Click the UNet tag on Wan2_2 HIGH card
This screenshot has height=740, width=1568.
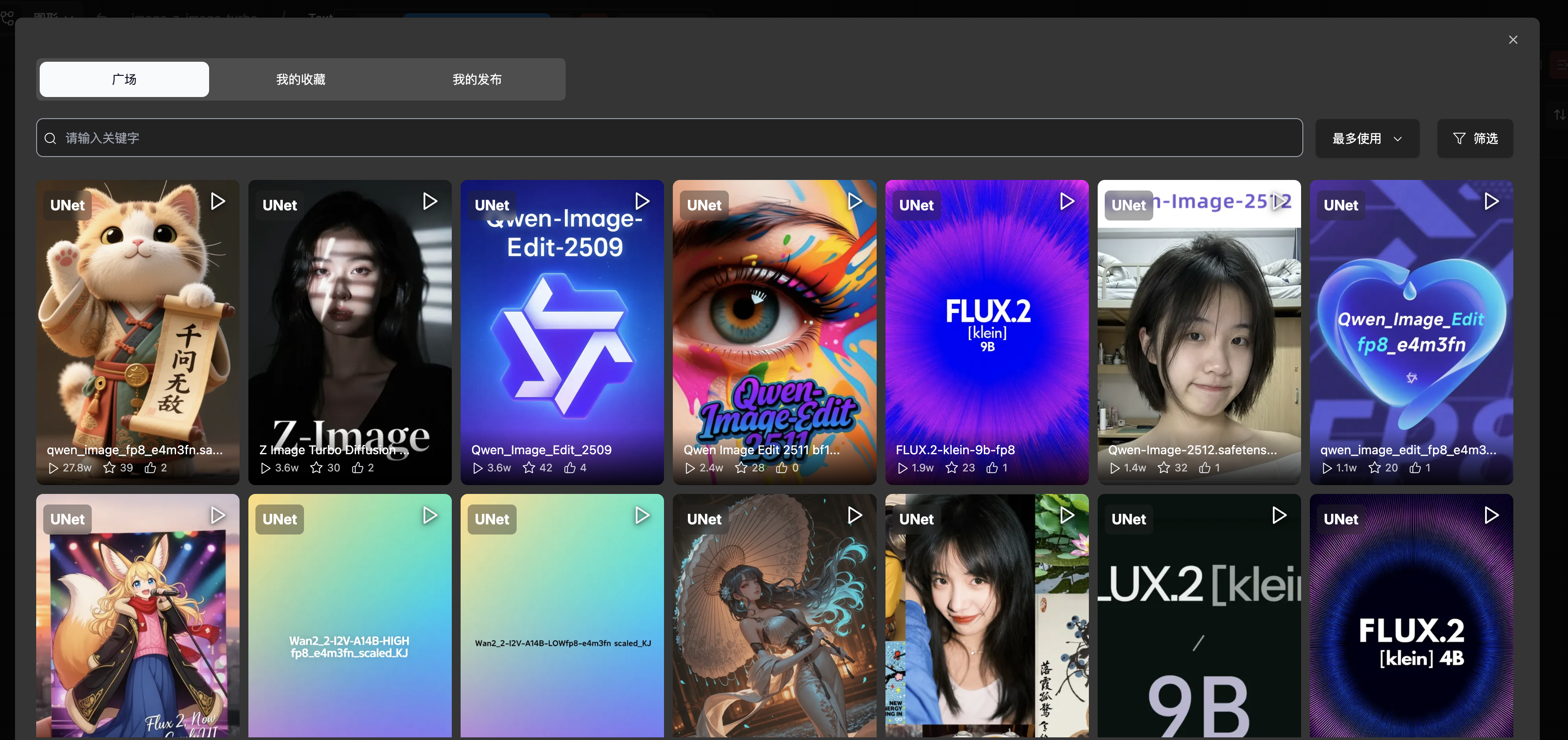coord(279,519)
